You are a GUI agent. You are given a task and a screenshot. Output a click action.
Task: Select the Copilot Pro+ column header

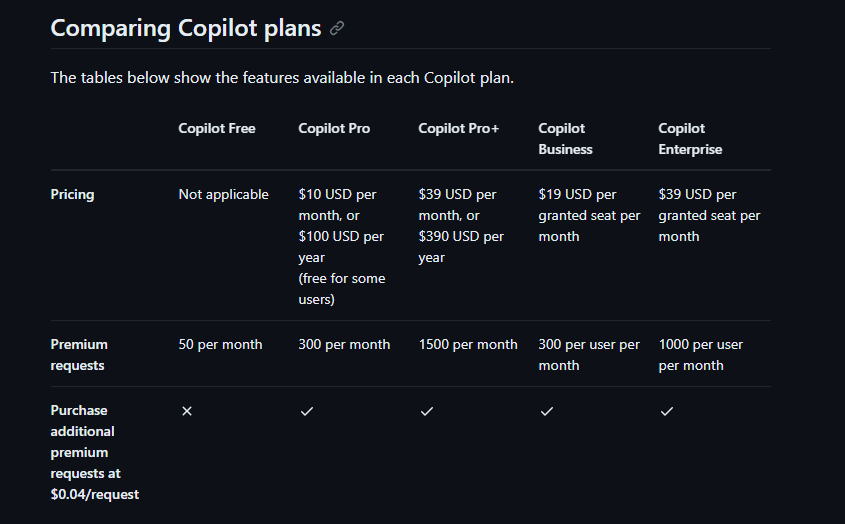pos(458,128)
